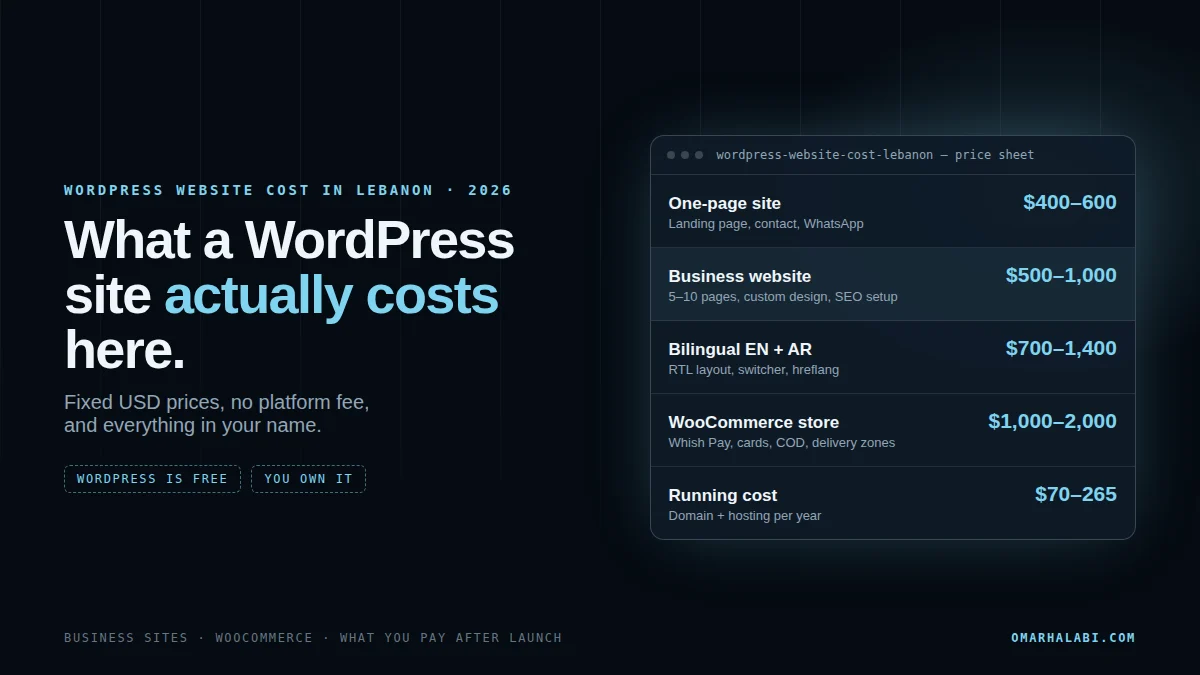Click the 'WORDPRESS WEBSITE COST IN LEBANON · 2026' eyebrow
The image size is (1200, 675).
click(288, 190)
